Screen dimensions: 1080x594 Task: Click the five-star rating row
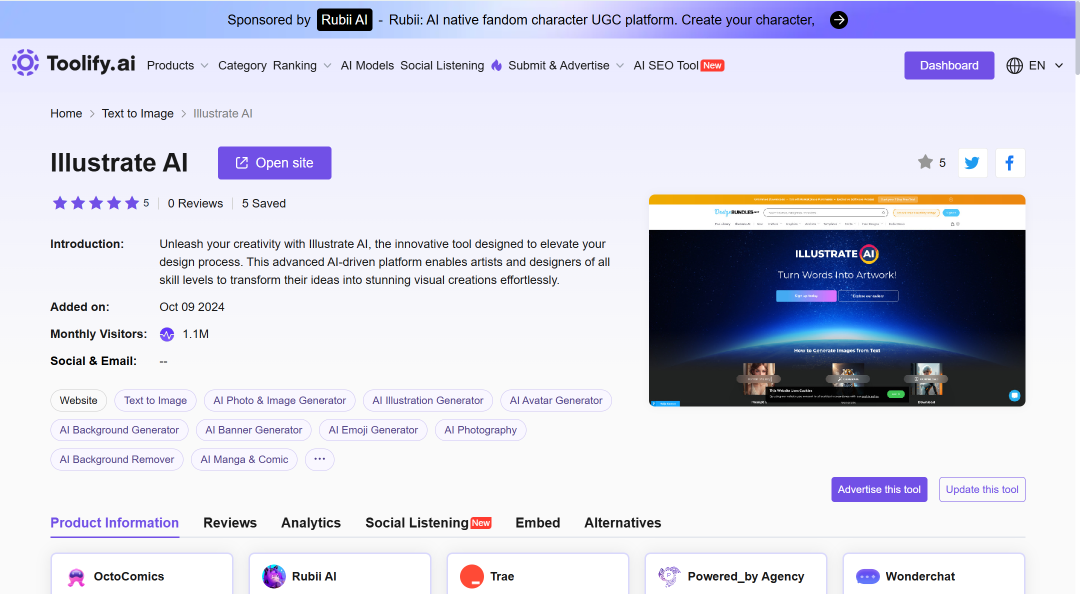click(x=96, y=203)
